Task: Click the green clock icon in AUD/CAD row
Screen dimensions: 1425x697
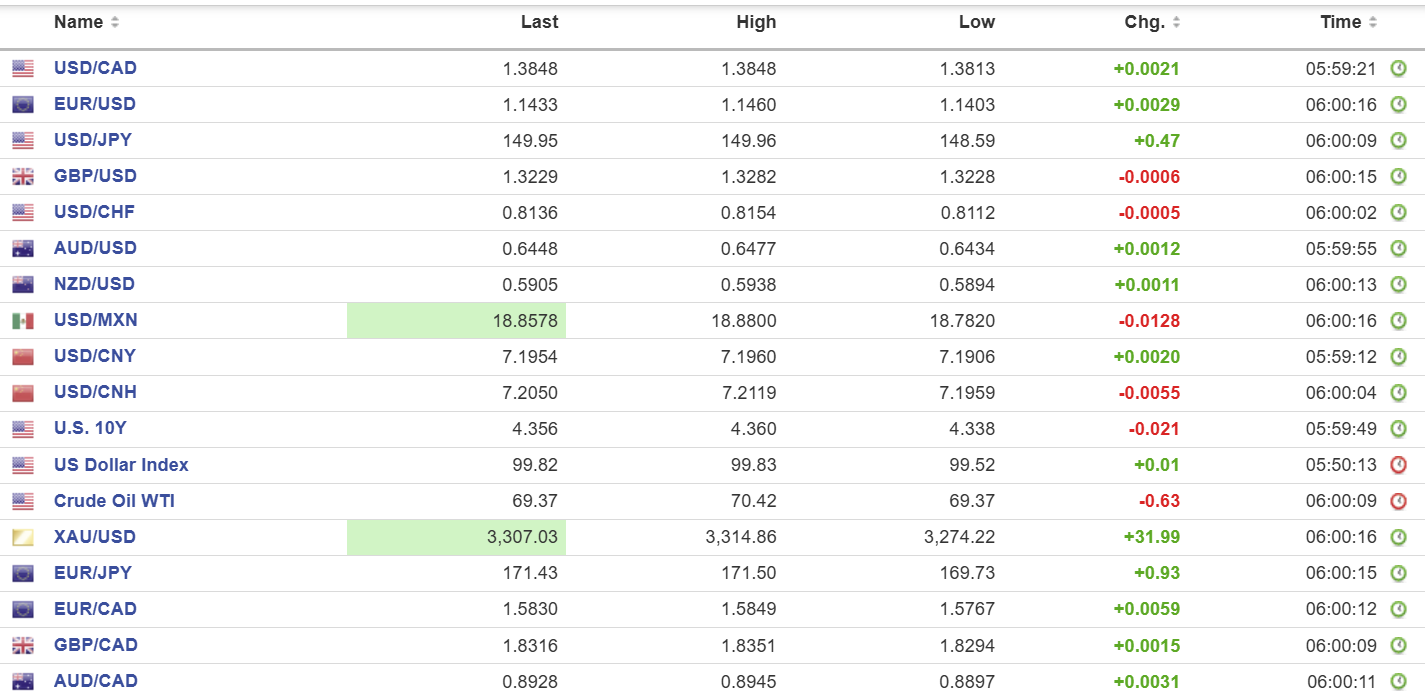Action: coord(1399,681)
